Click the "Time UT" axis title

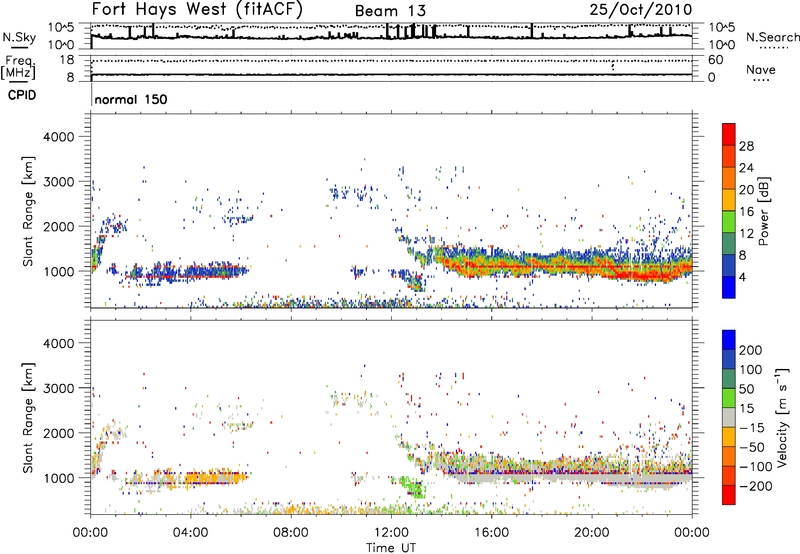tap(391, 547)
